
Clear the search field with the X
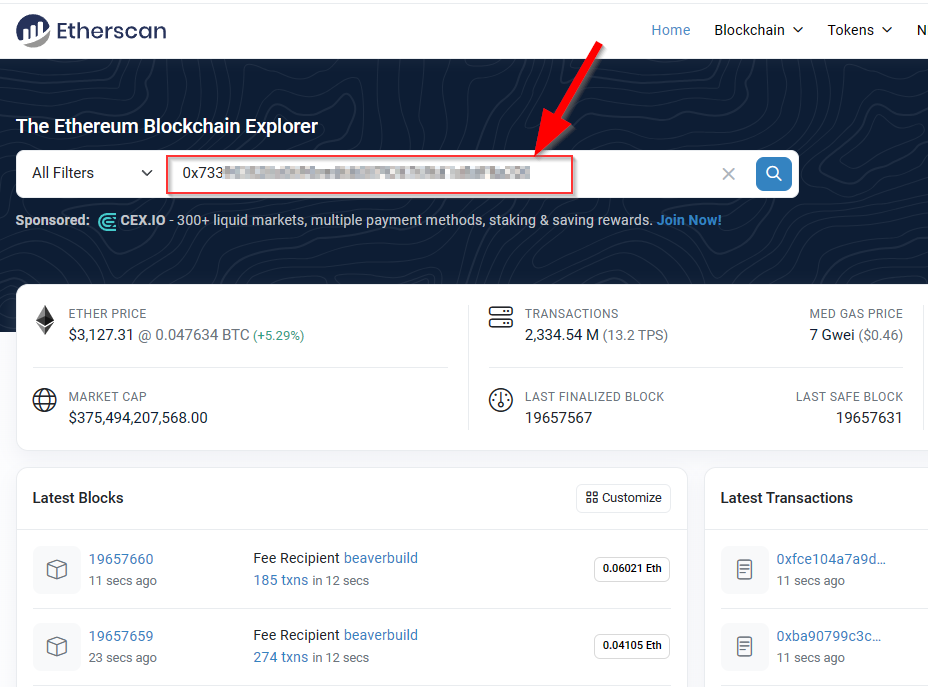[729, 174]
